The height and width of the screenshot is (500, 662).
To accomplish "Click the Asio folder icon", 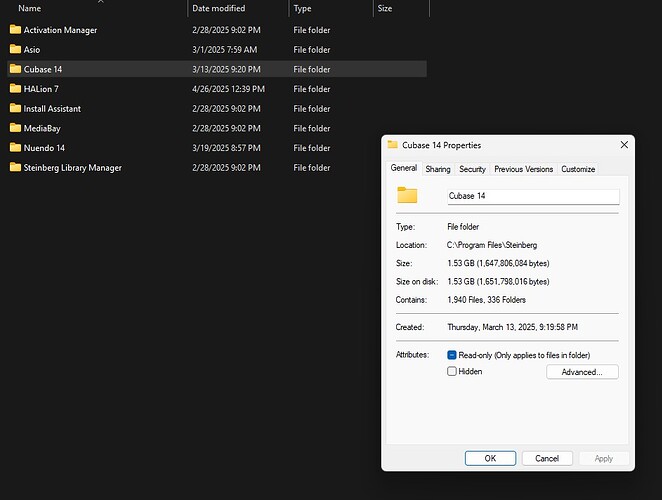I will 15,49.
